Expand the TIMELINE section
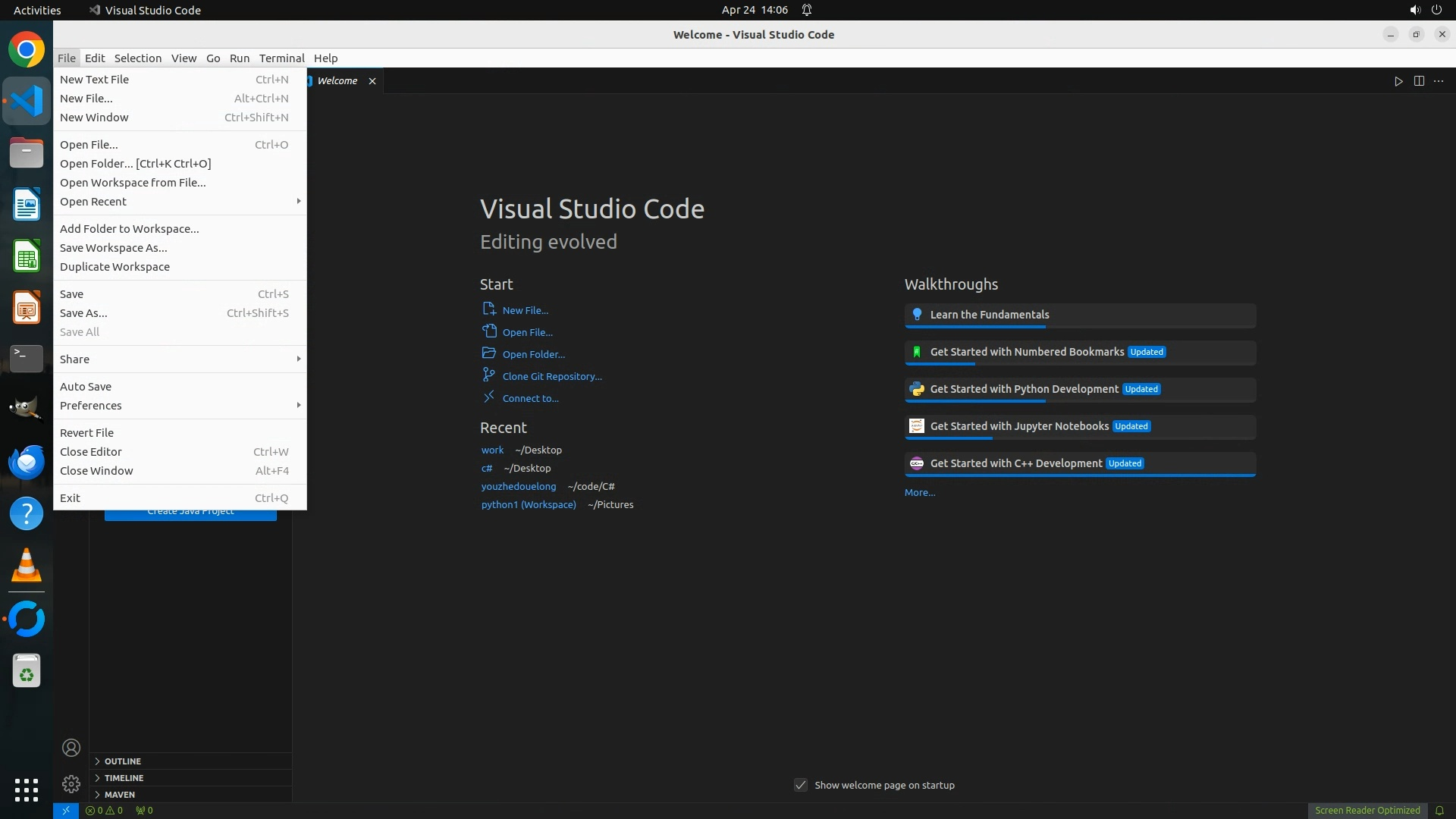Image resolution: width=1456 pixels, height=819 pixels. point(124,778)
